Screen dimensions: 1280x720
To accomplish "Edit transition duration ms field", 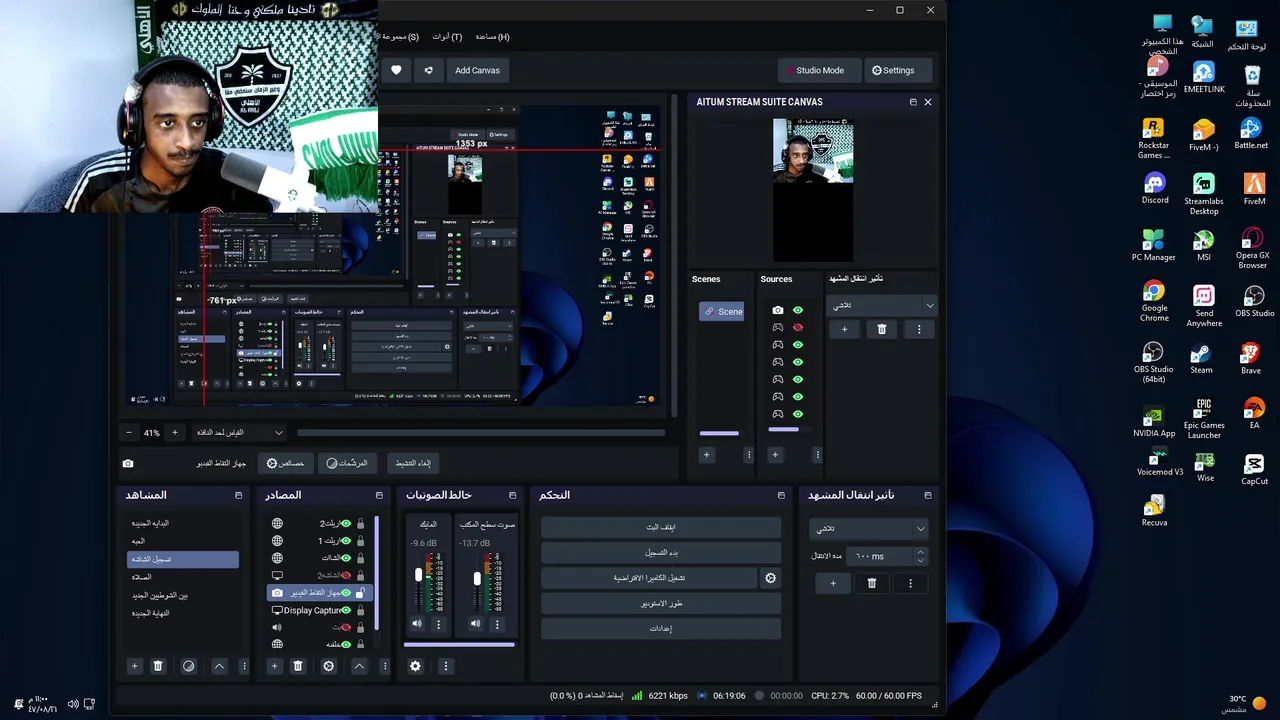I will tap(880, 556).
